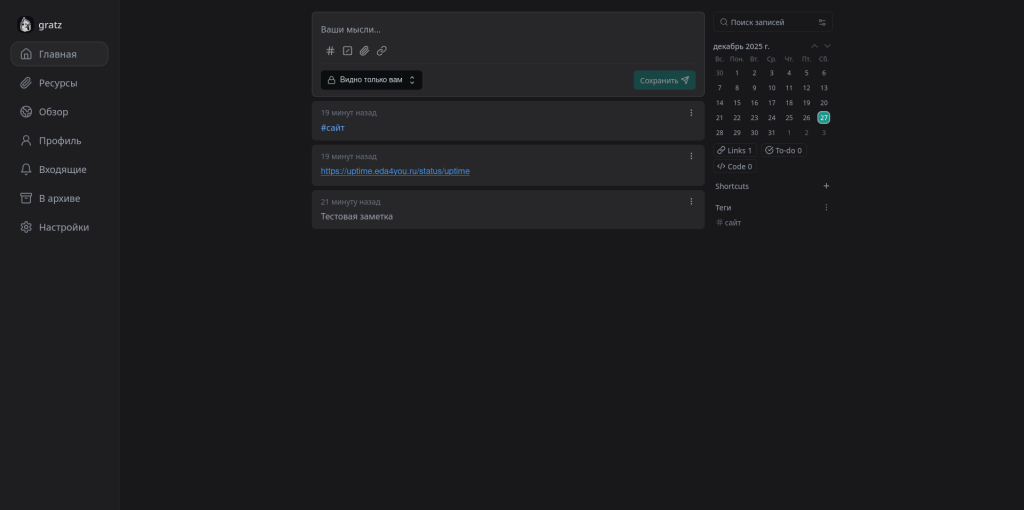Viewport: 1024px width, 510px height.
Task: Open the gratz user menu
Action: pyautogui.click(x=42, y=24)
